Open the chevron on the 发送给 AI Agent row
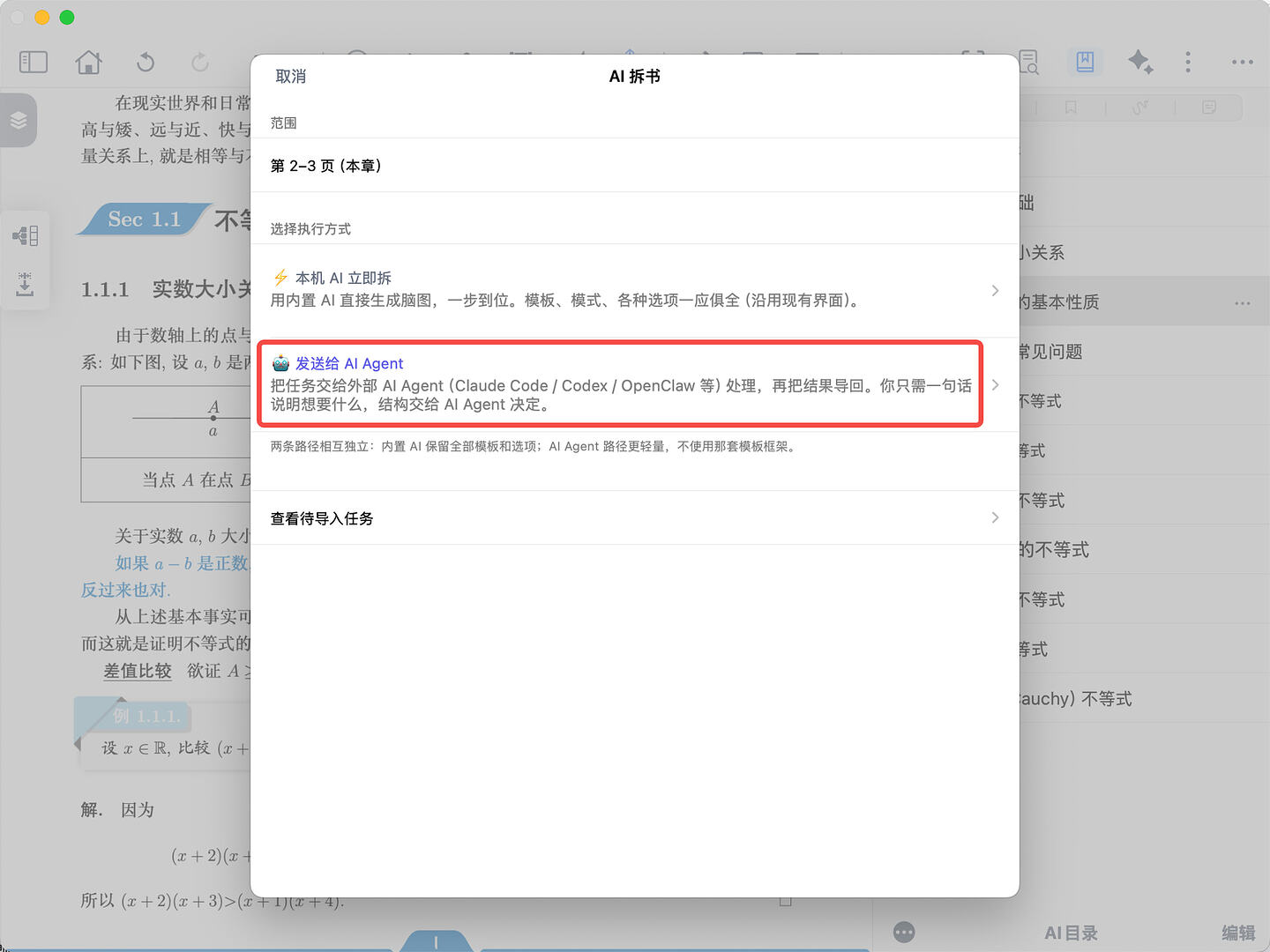The height and width of the screenshot is (952, 1270). pos(995,384)
